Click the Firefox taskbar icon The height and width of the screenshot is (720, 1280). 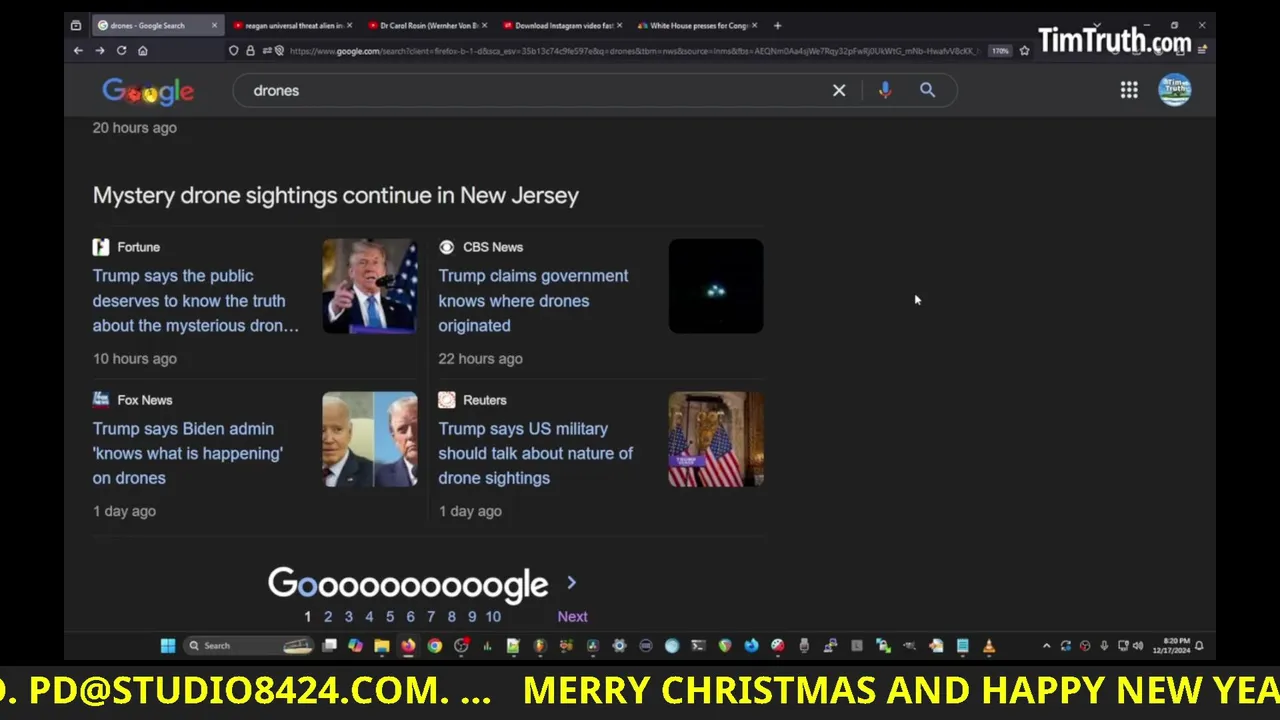408,646
